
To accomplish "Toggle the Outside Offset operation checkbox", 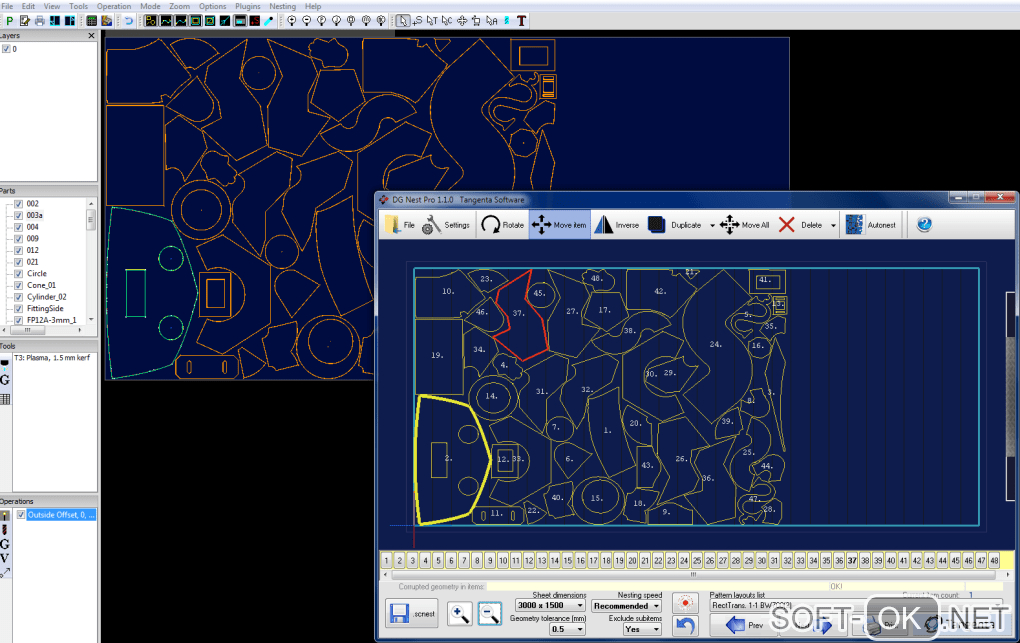I will click(21, 515).
